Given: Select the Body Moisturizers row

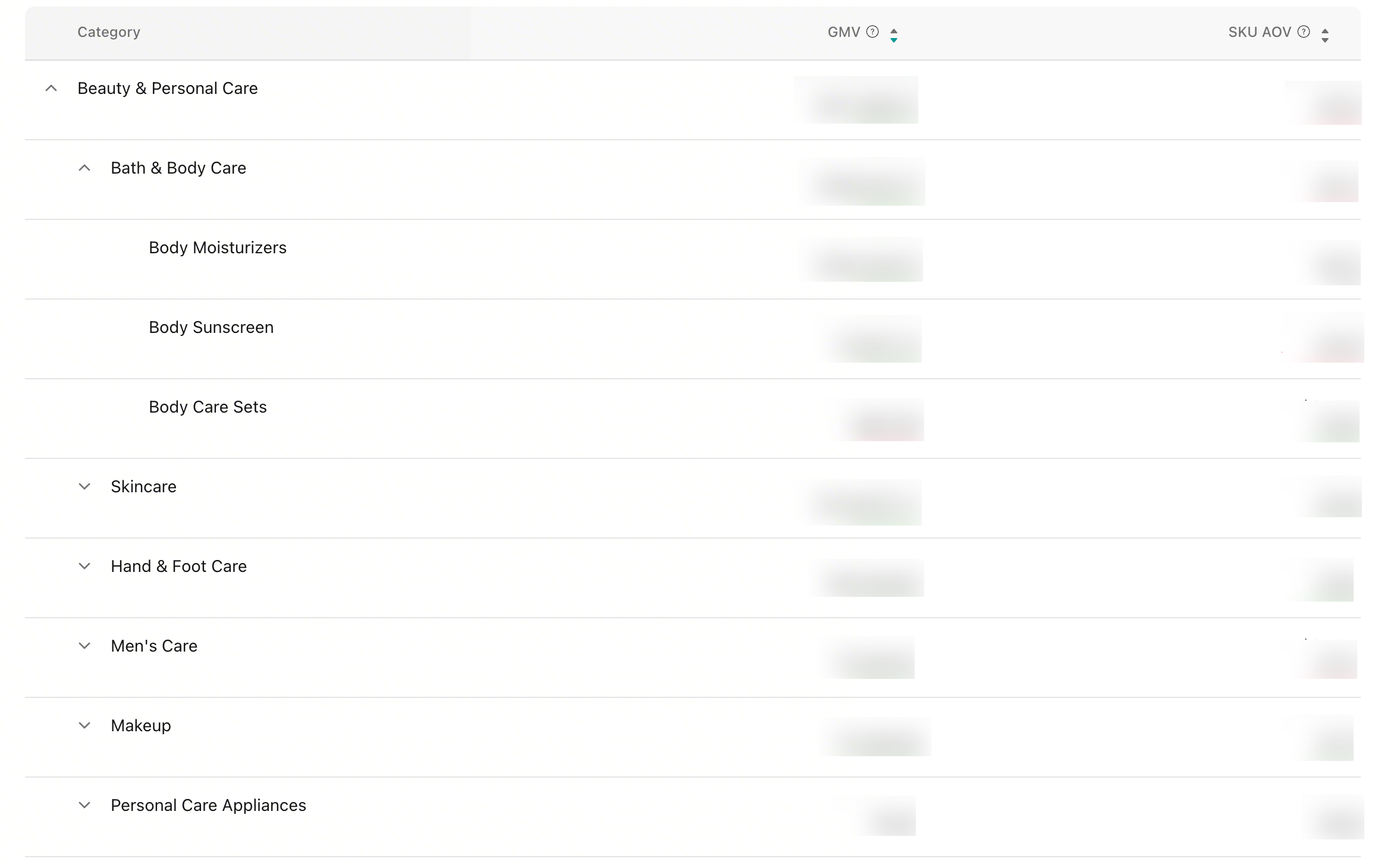Looking at the screenshot, I should click(218, 248).
